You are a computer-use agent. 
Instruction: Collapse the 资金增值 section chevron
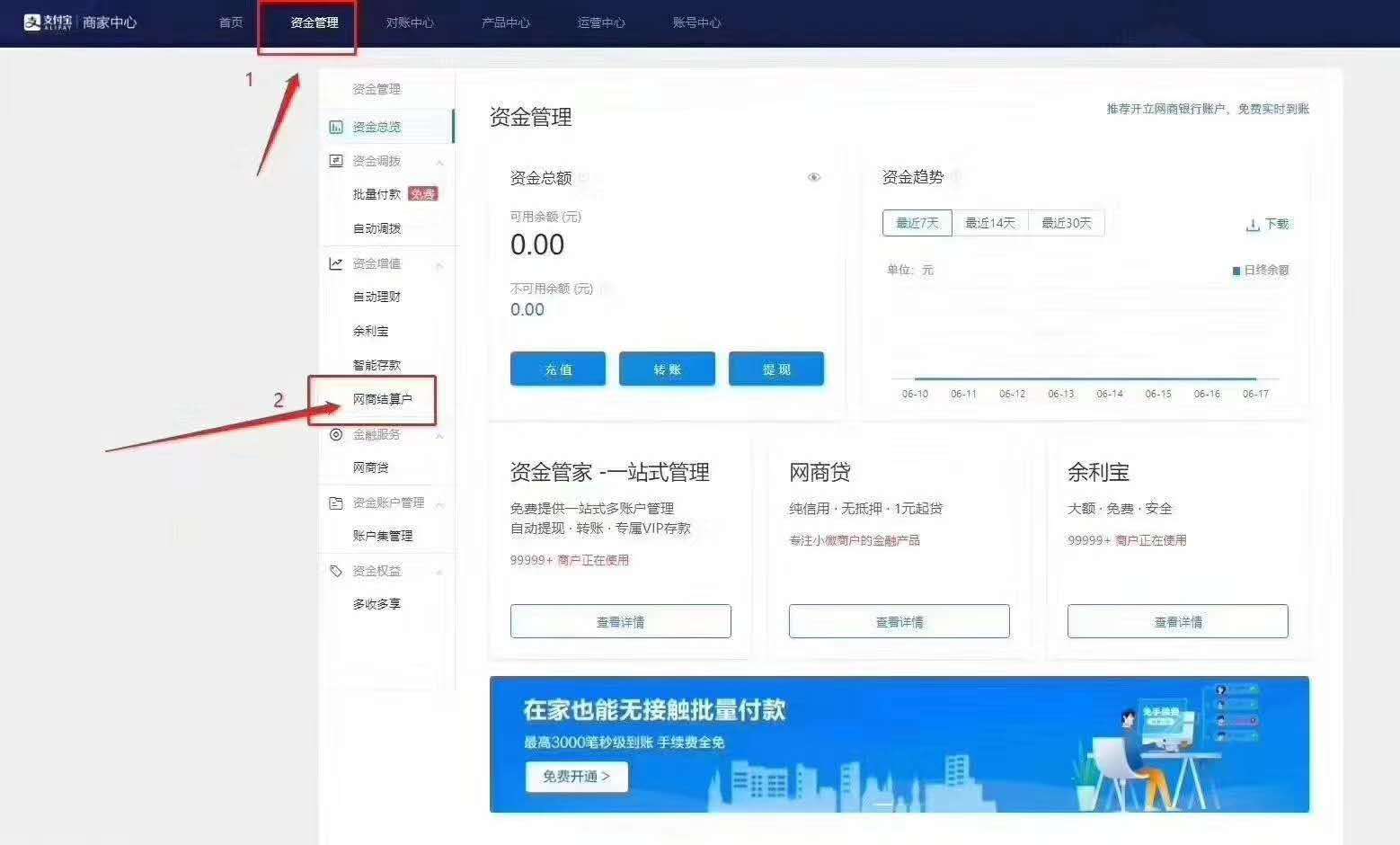440,265
